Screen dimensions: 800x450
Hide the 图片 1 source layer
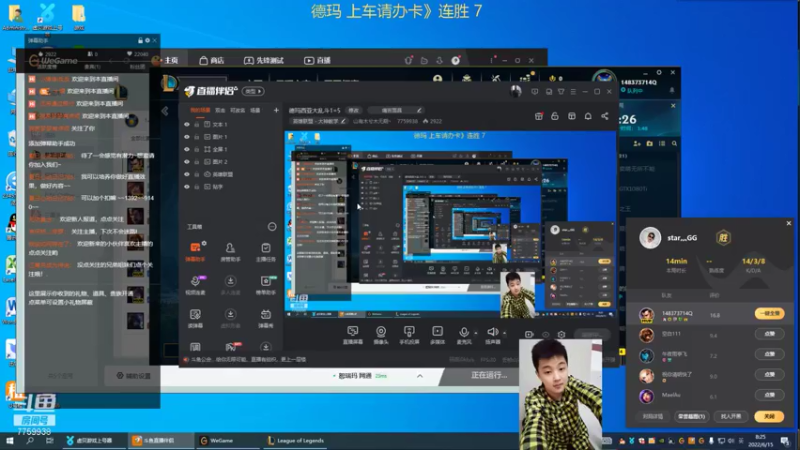click(187, 137)
